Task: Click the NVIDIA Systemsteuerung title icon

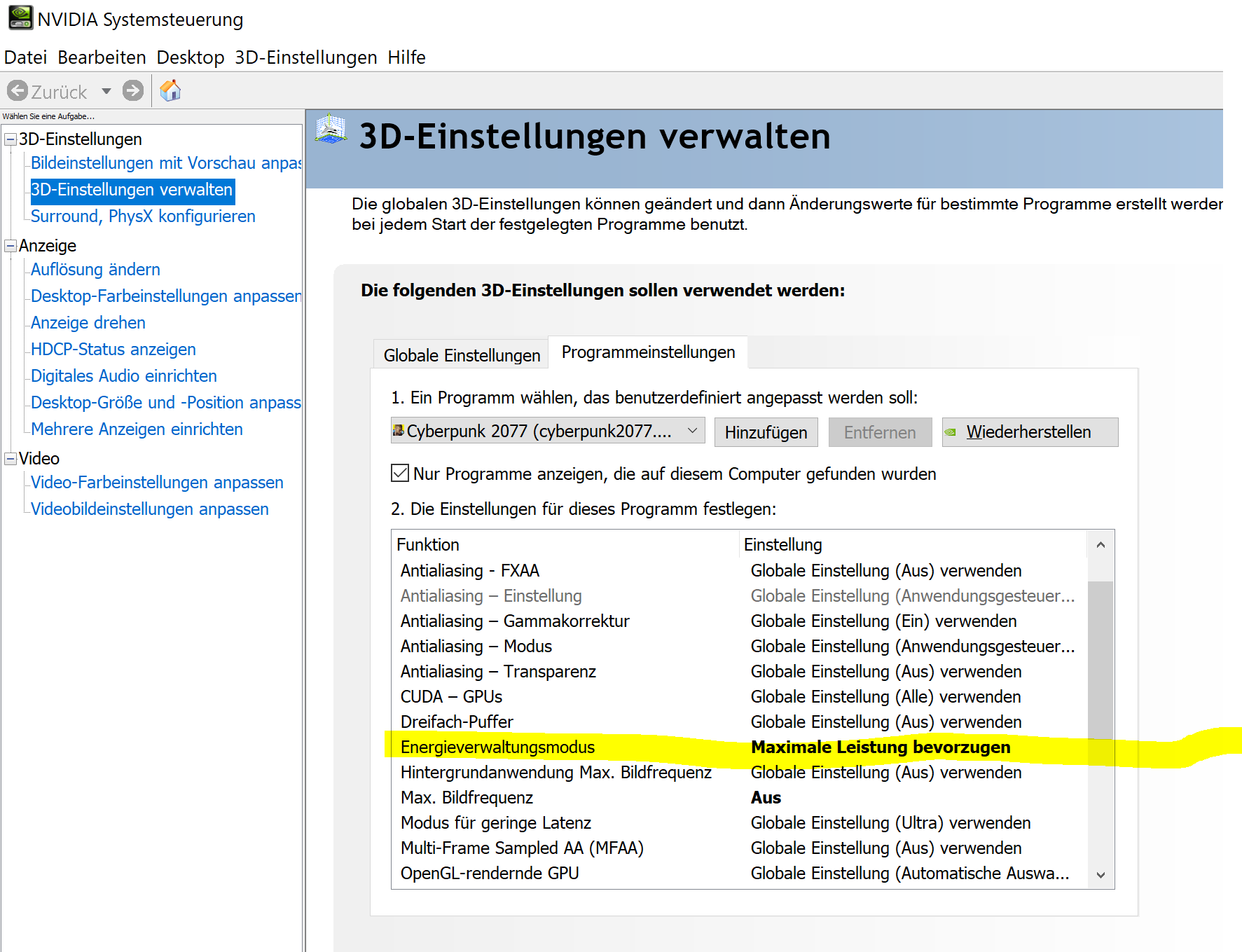Action: [20, 18]
